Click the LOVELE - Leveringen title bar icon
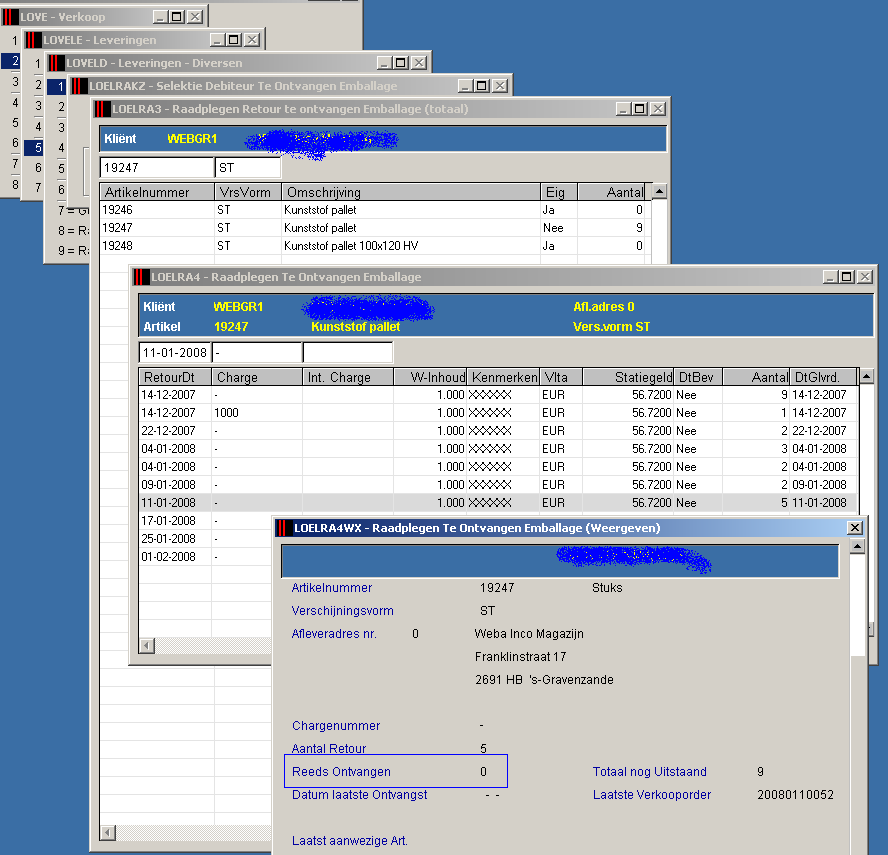Screen dimensions: 888x855 33,40
